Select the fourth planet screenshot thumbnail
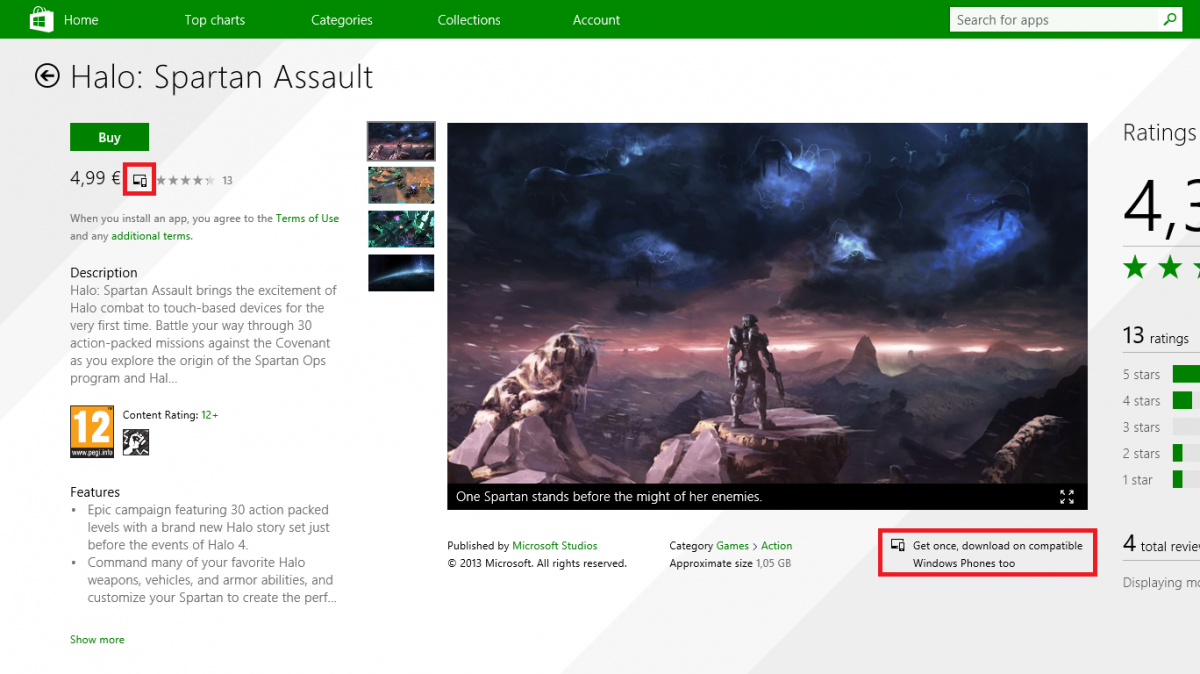The height and width of the screenshot is (674, 1200). point(401,273)
